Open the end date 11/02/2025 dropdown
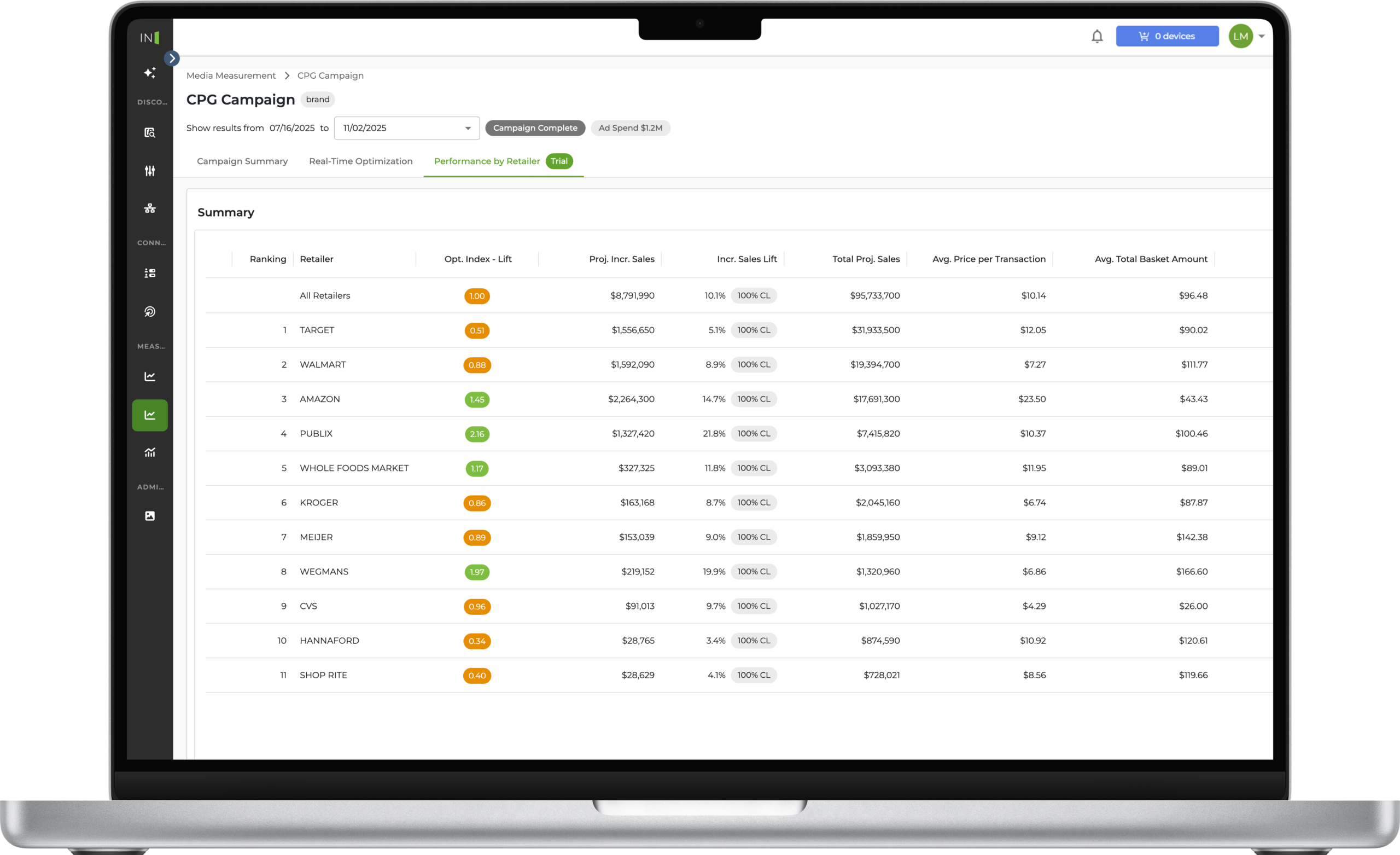 point(407,128)
